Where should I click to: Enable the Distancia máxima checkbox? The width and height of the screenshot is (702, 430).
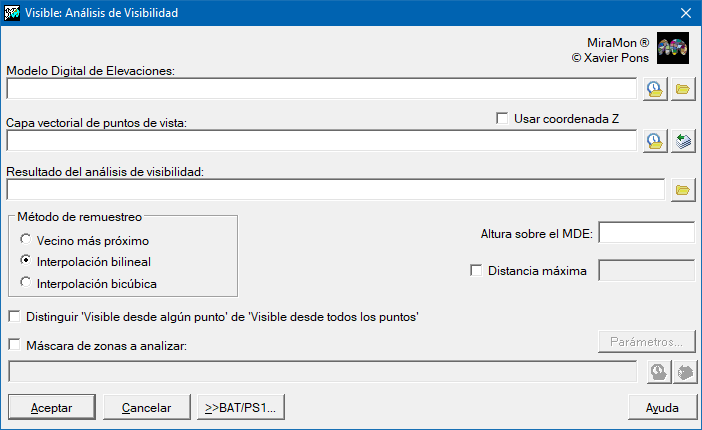(x=477, y=271)
